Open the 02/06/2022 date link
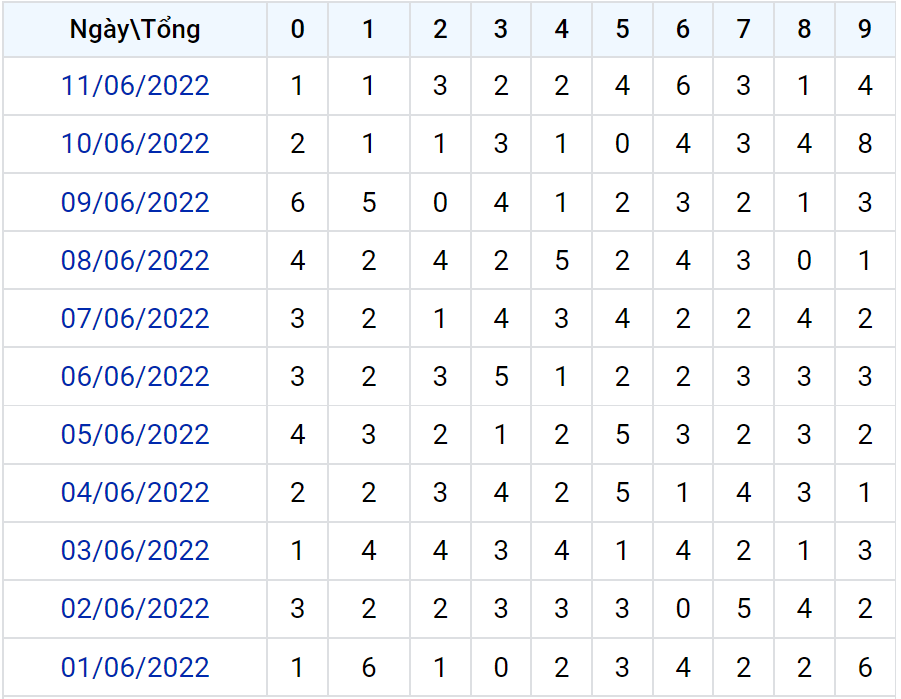Viewport: 901px width, 699px height. pyautogui.click(x=135, y=609)
